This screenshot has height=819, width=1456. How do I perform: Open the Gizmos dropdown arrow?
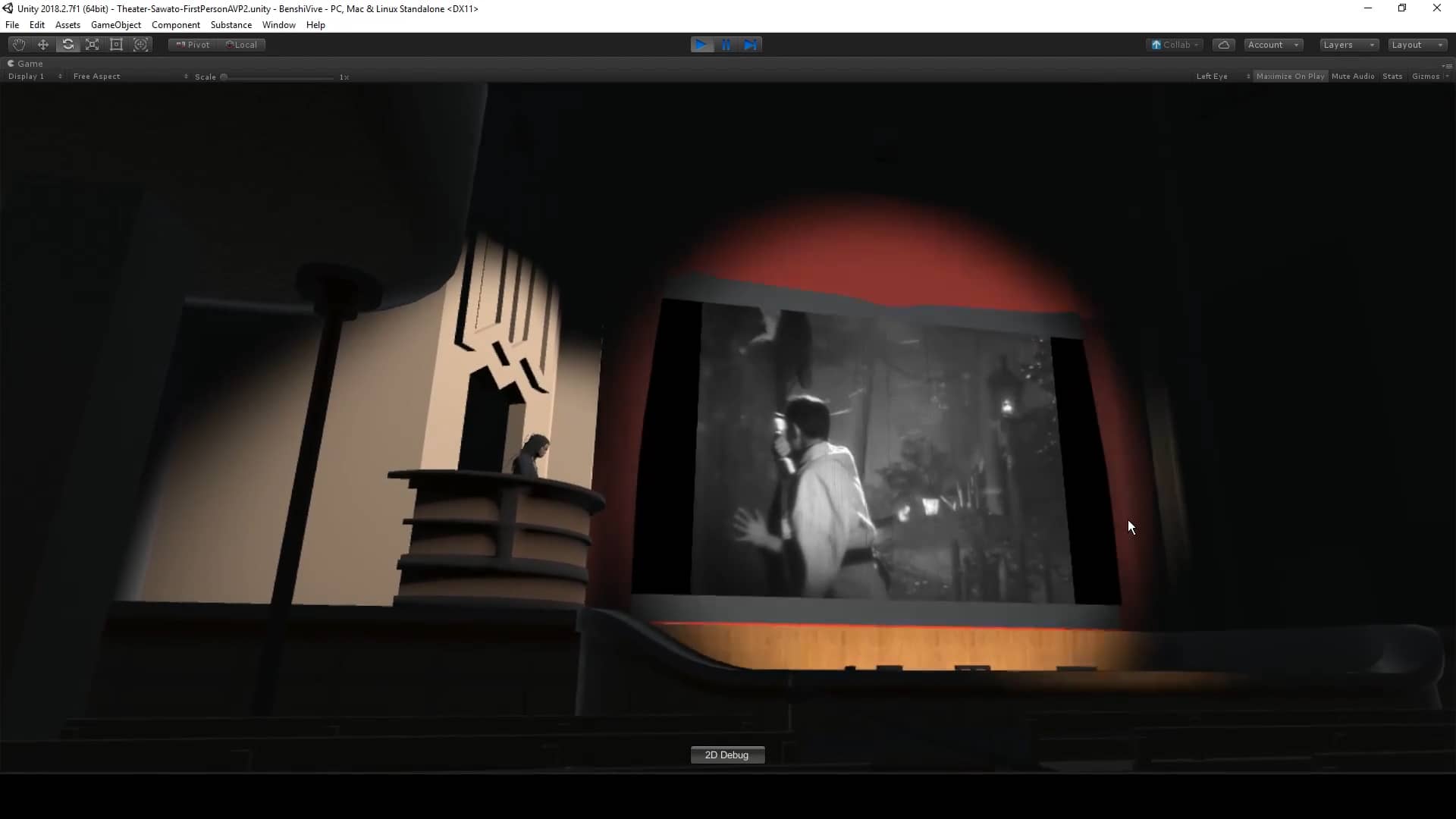tap(1447, 77)
